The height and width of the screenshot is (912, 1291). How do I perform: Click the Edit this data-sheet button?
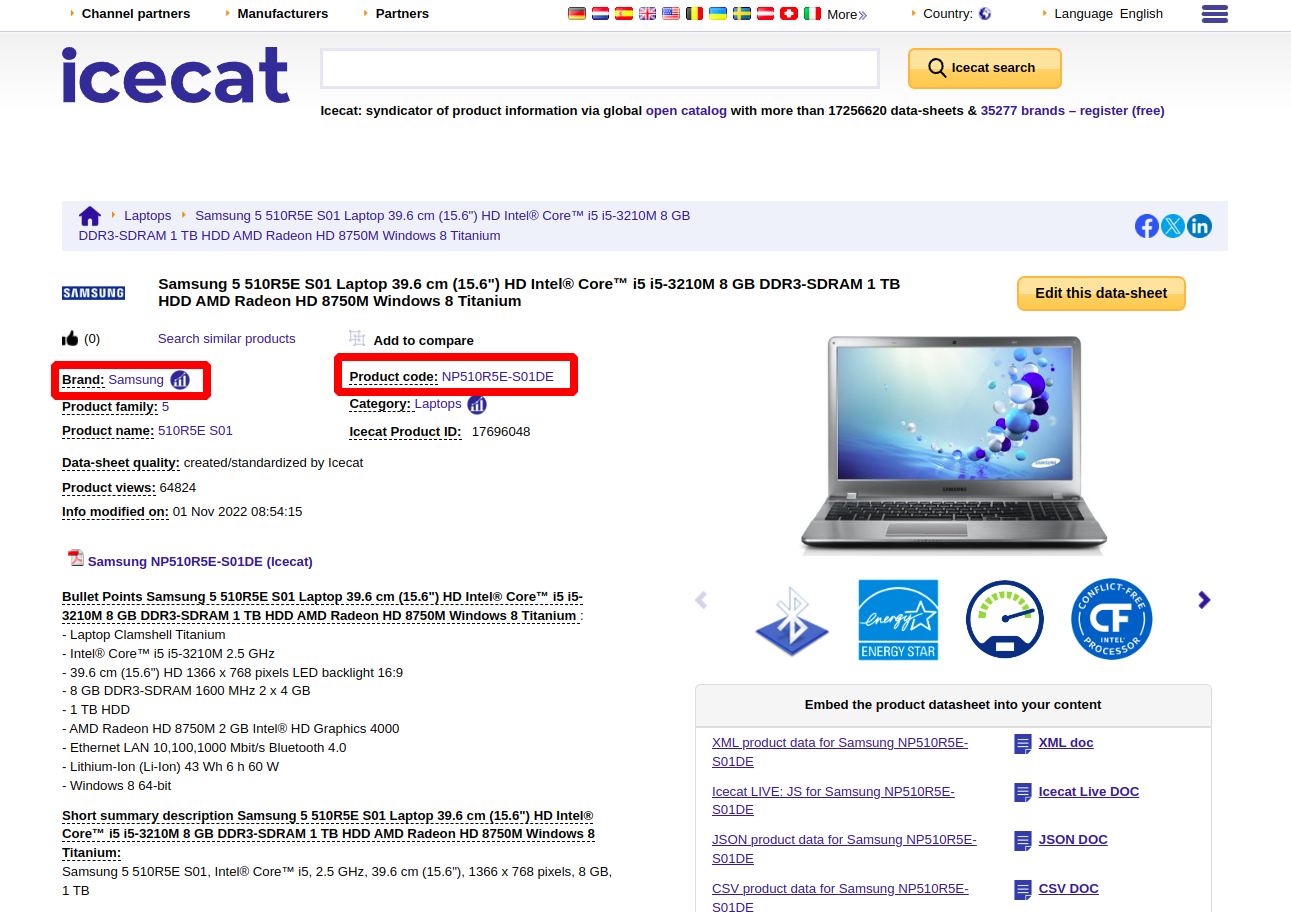(x=1101, y=293)
